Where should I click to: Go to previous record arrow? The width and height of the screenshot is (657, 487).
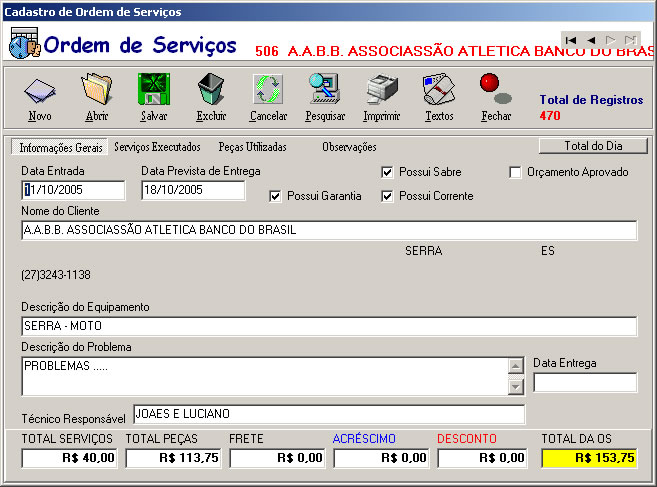(x=591, y=40)
